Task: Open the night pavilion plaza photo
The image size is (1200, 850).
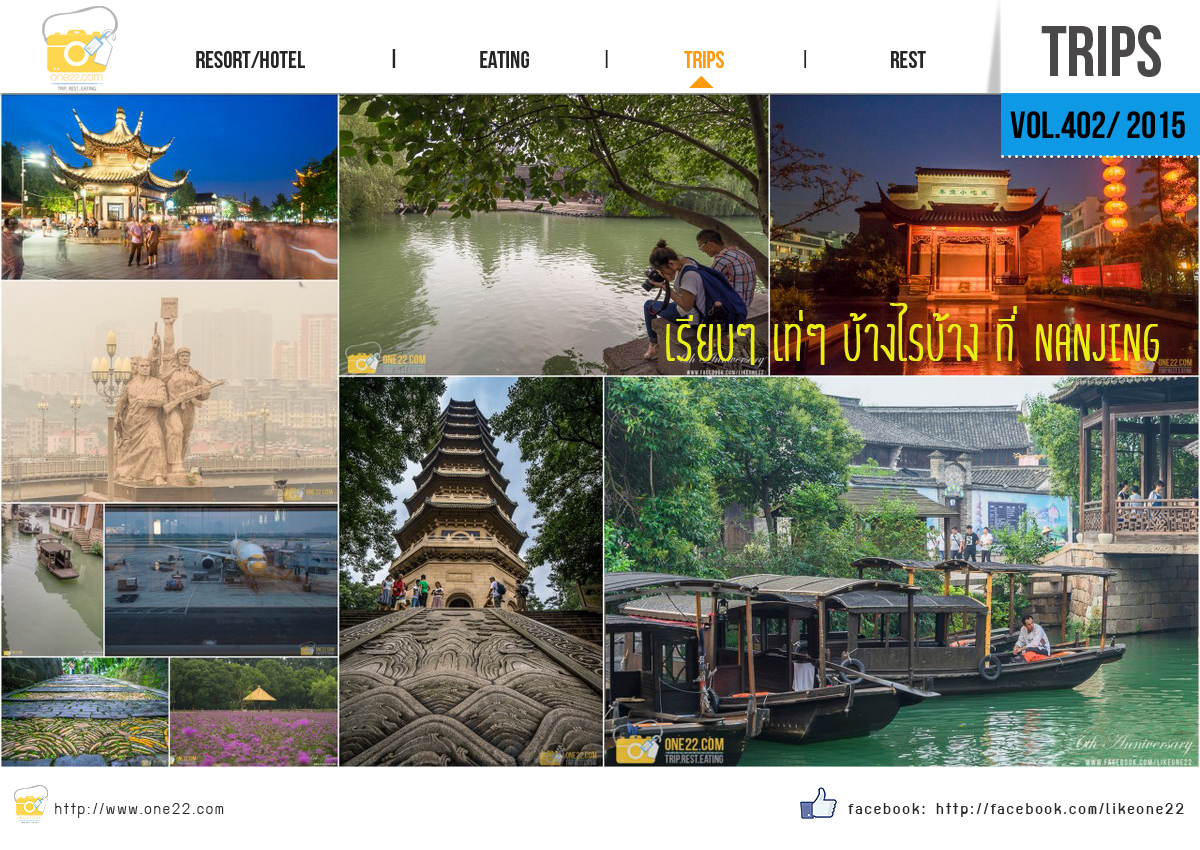Action: click(169, 187)
